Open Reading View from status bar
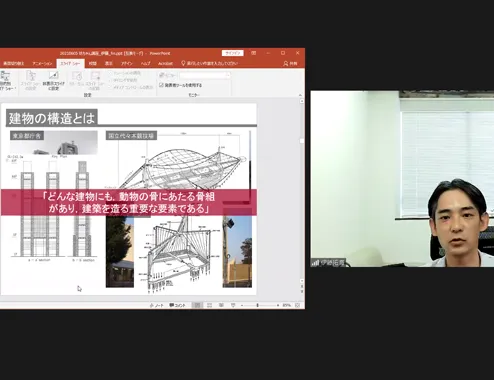 point(221,305)
